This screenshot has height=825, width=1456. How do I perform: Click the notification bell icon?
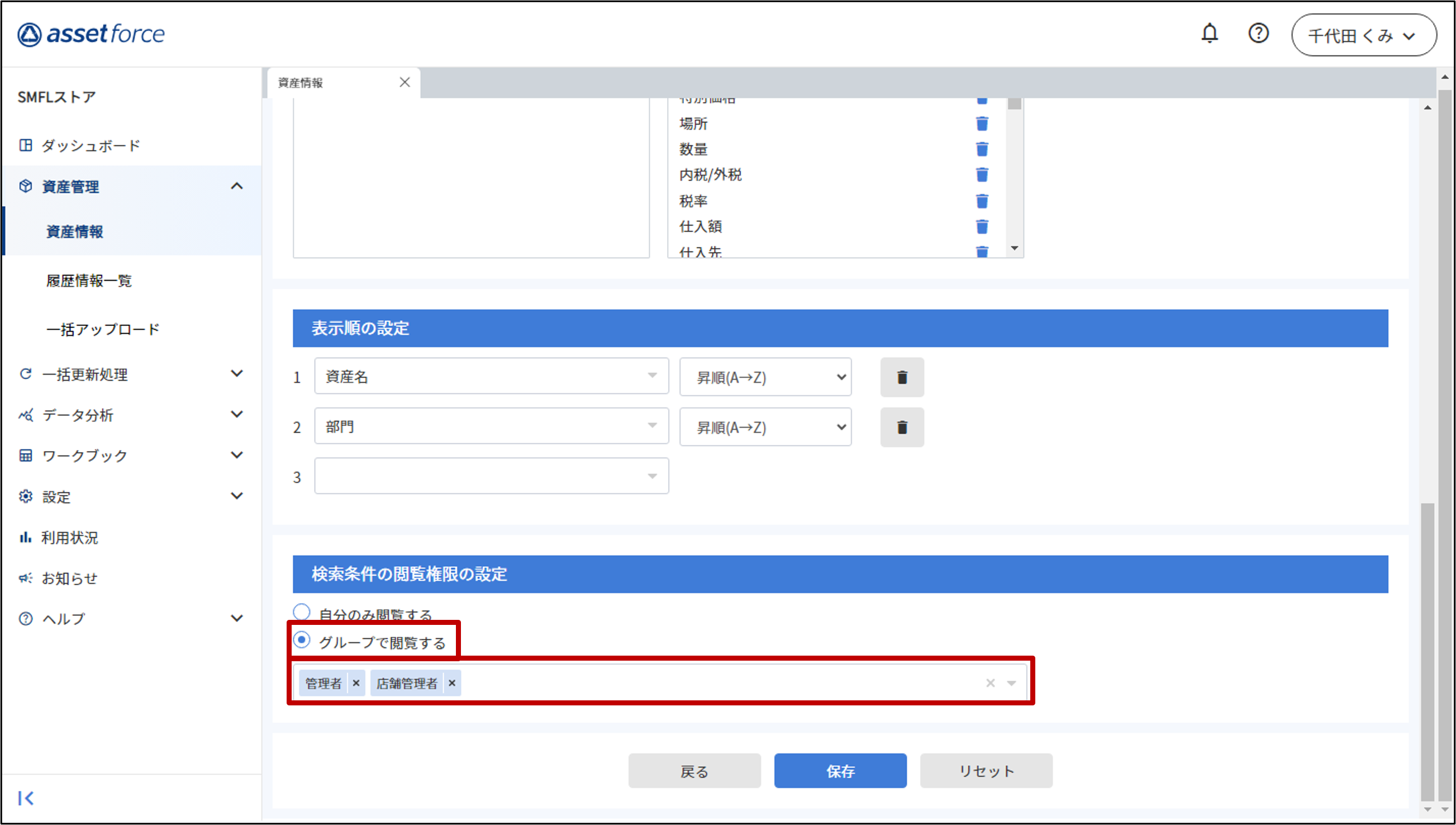[x=1209, y=34]
